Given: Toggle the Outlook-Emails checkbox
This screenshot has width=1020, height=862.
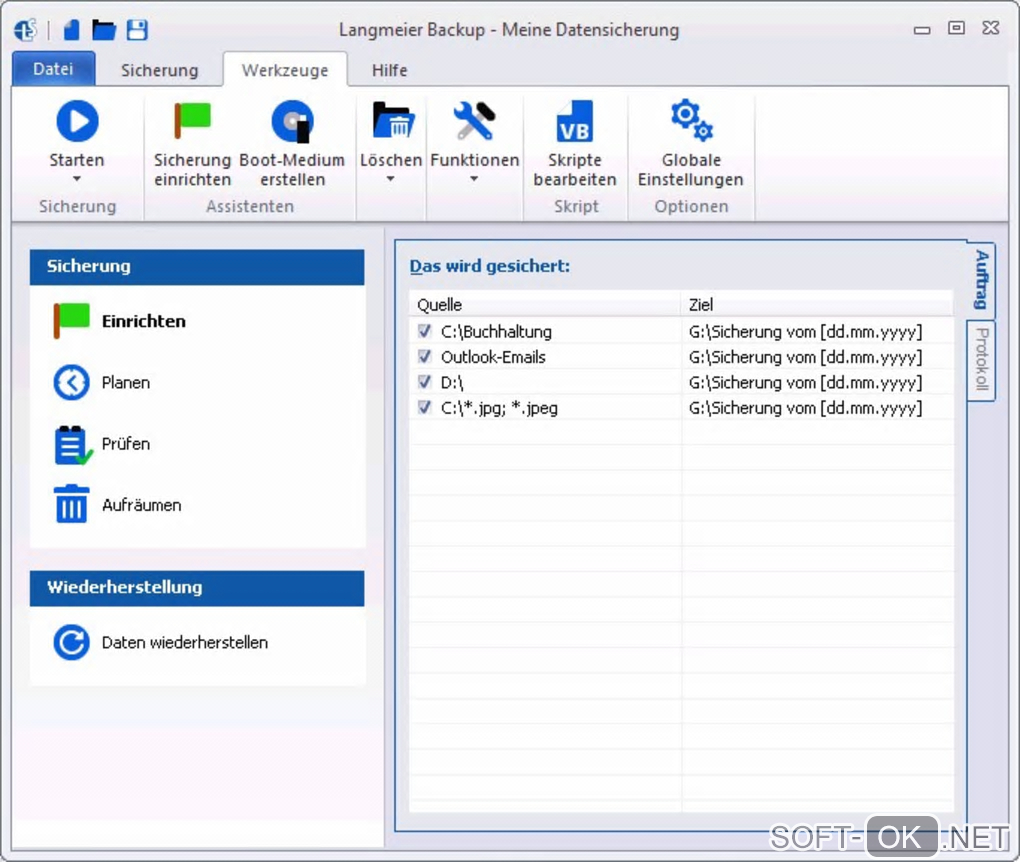Looking at the screenshot, I should click(x=425, y=357).
